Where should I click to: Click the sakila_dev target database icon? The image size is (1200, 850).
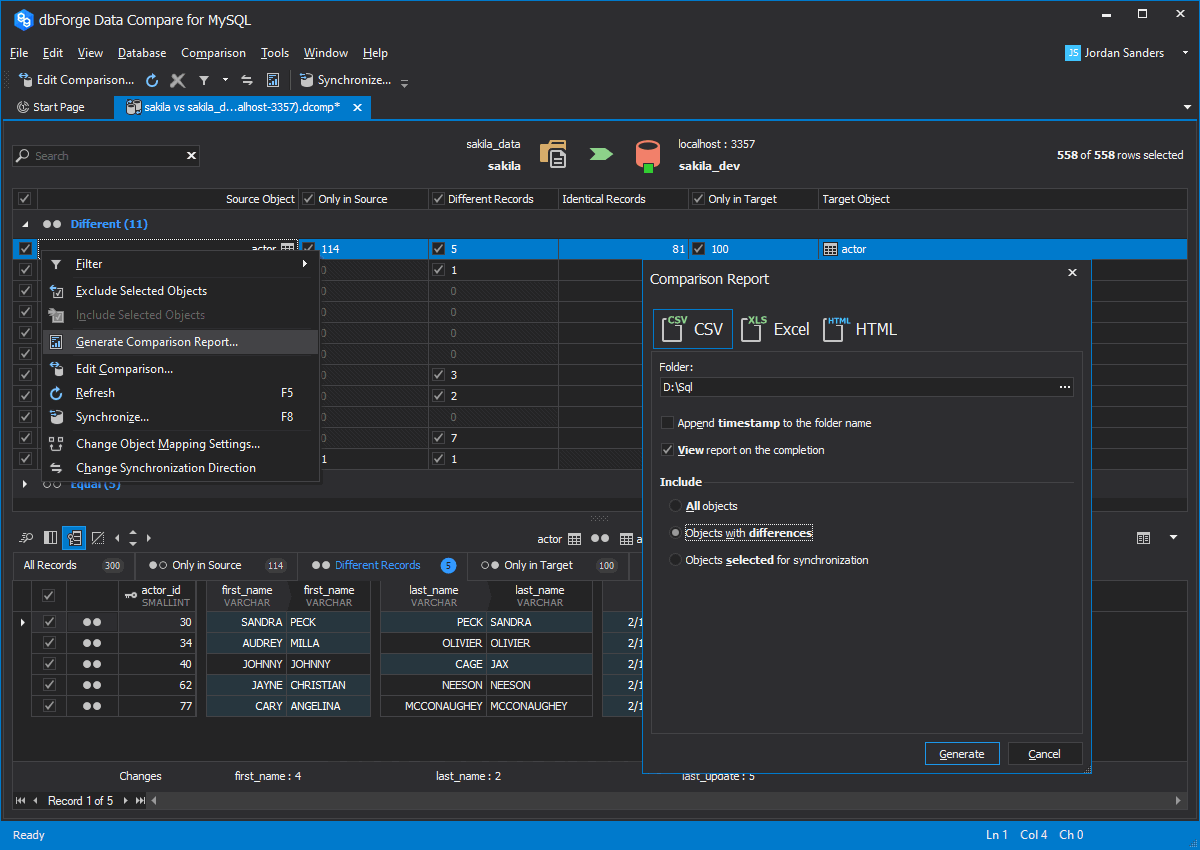pyautogui.click(x=648, y=155)
